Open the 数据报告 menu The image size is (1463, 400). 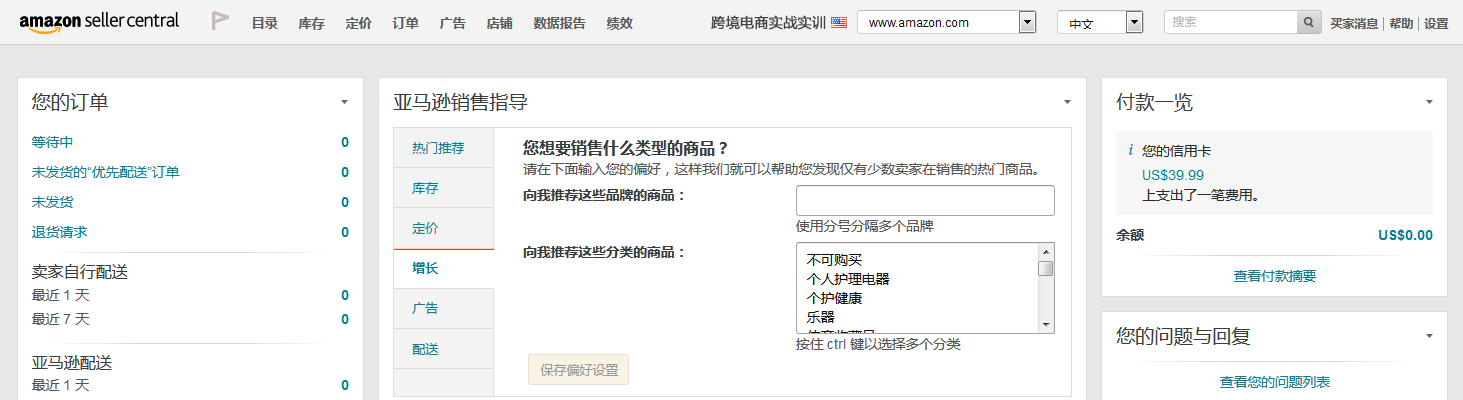560,23
